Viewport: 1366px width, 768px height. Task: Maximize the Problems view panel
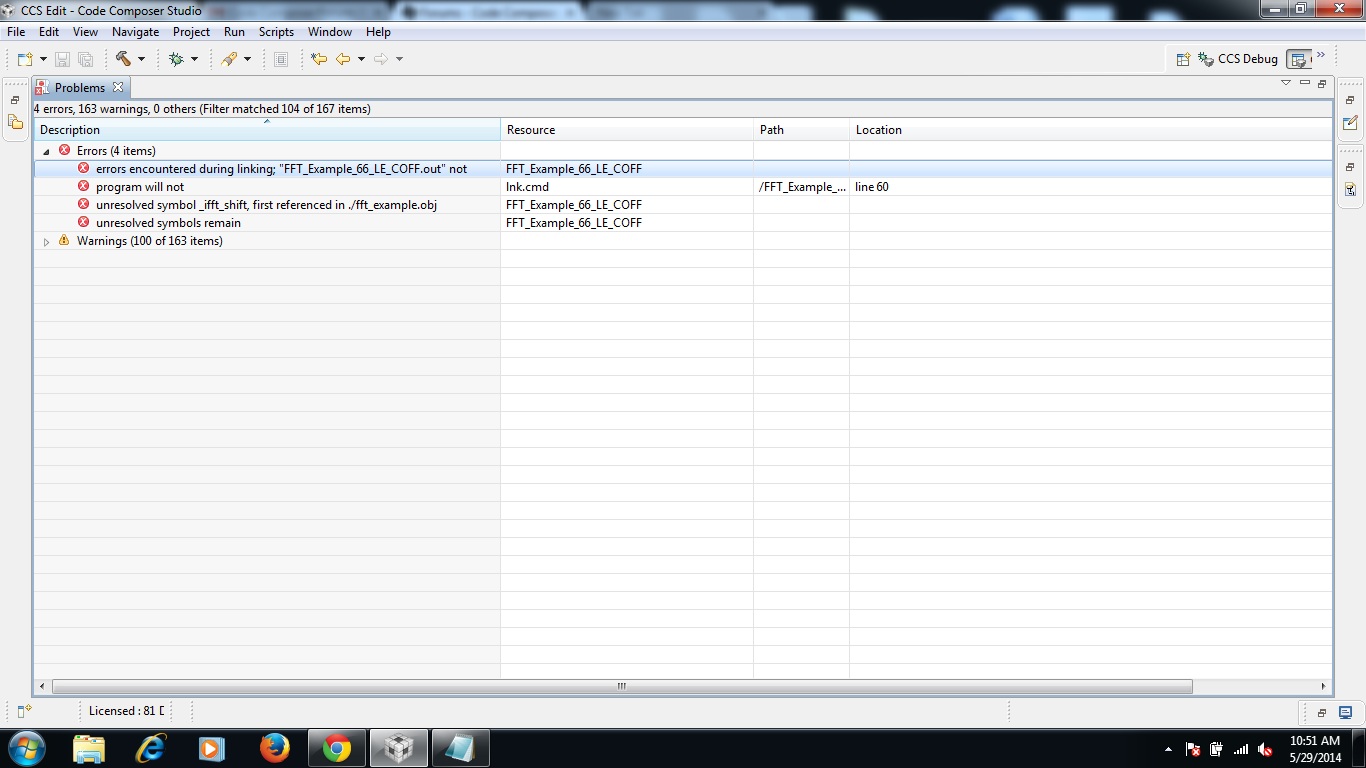click(1322, 84)
